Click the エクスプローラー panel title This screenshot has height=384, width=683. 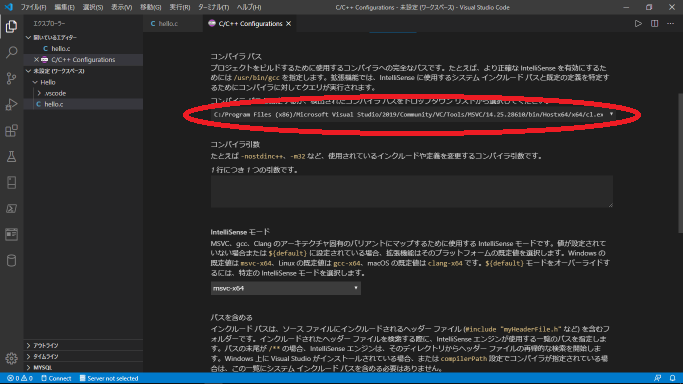coord(49,24)
